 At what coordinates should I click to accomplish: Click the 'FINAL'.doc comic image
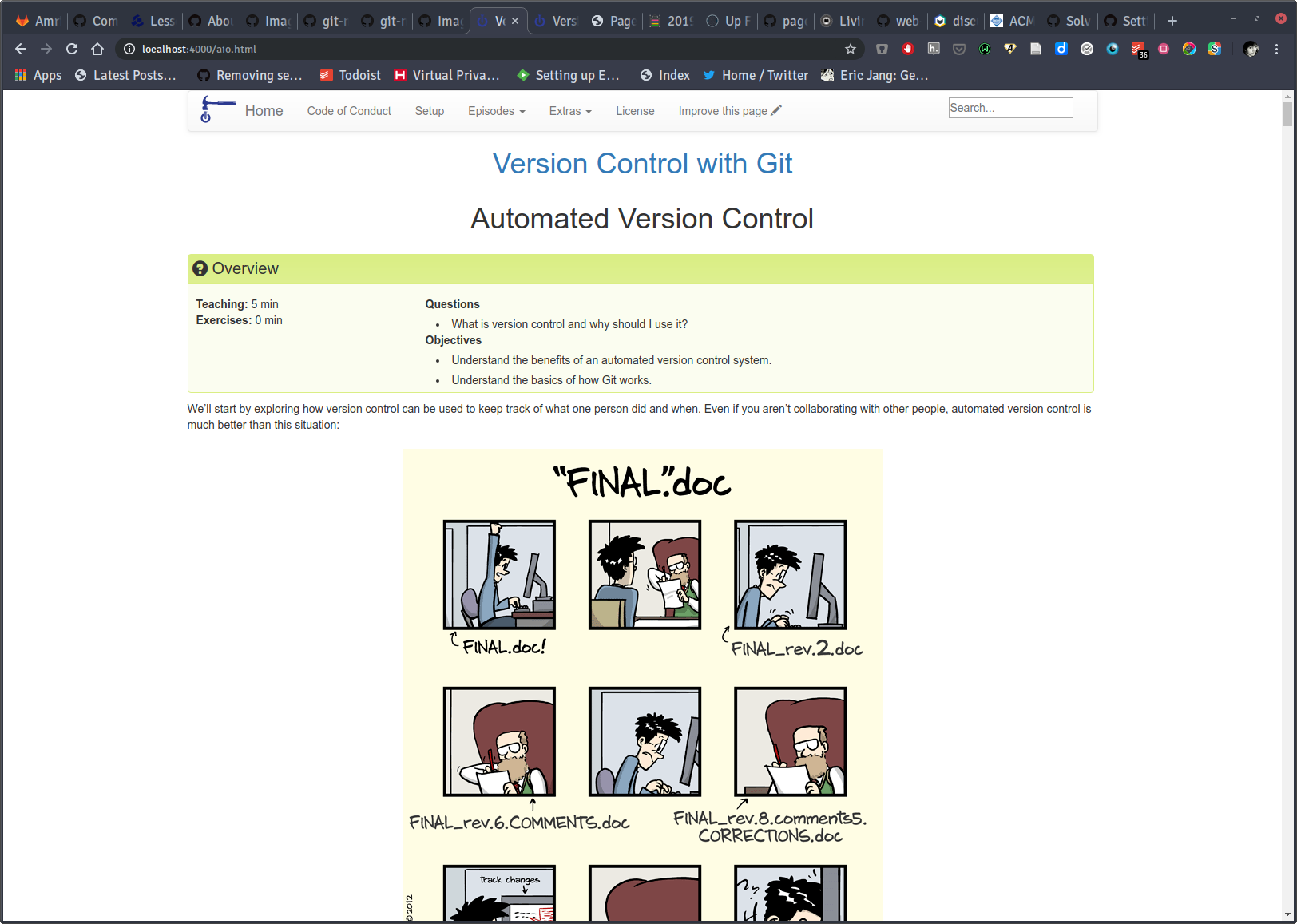pyautogui.click(x=643, y=686)
